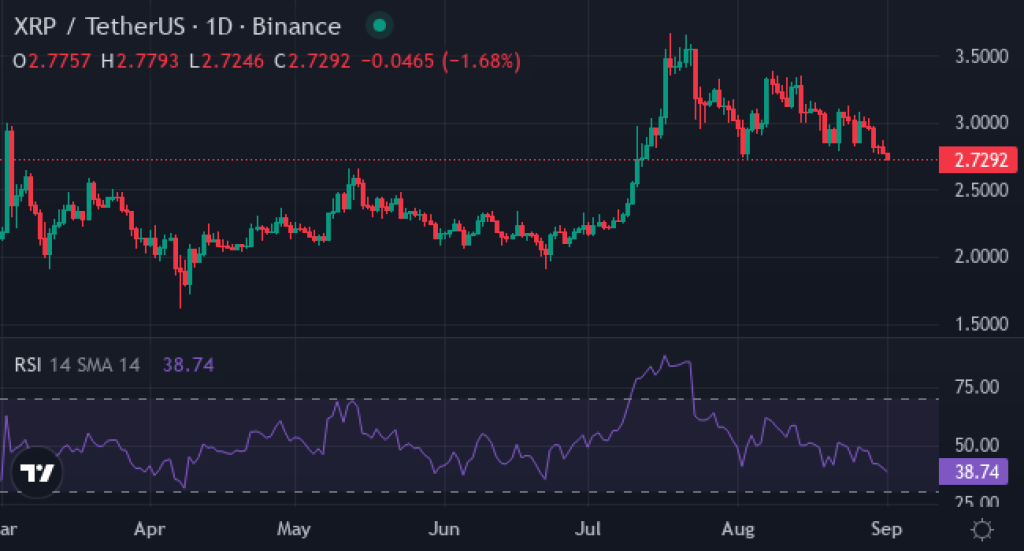
Task: Click the open price O2.7757 value
Action: point(52,61)
